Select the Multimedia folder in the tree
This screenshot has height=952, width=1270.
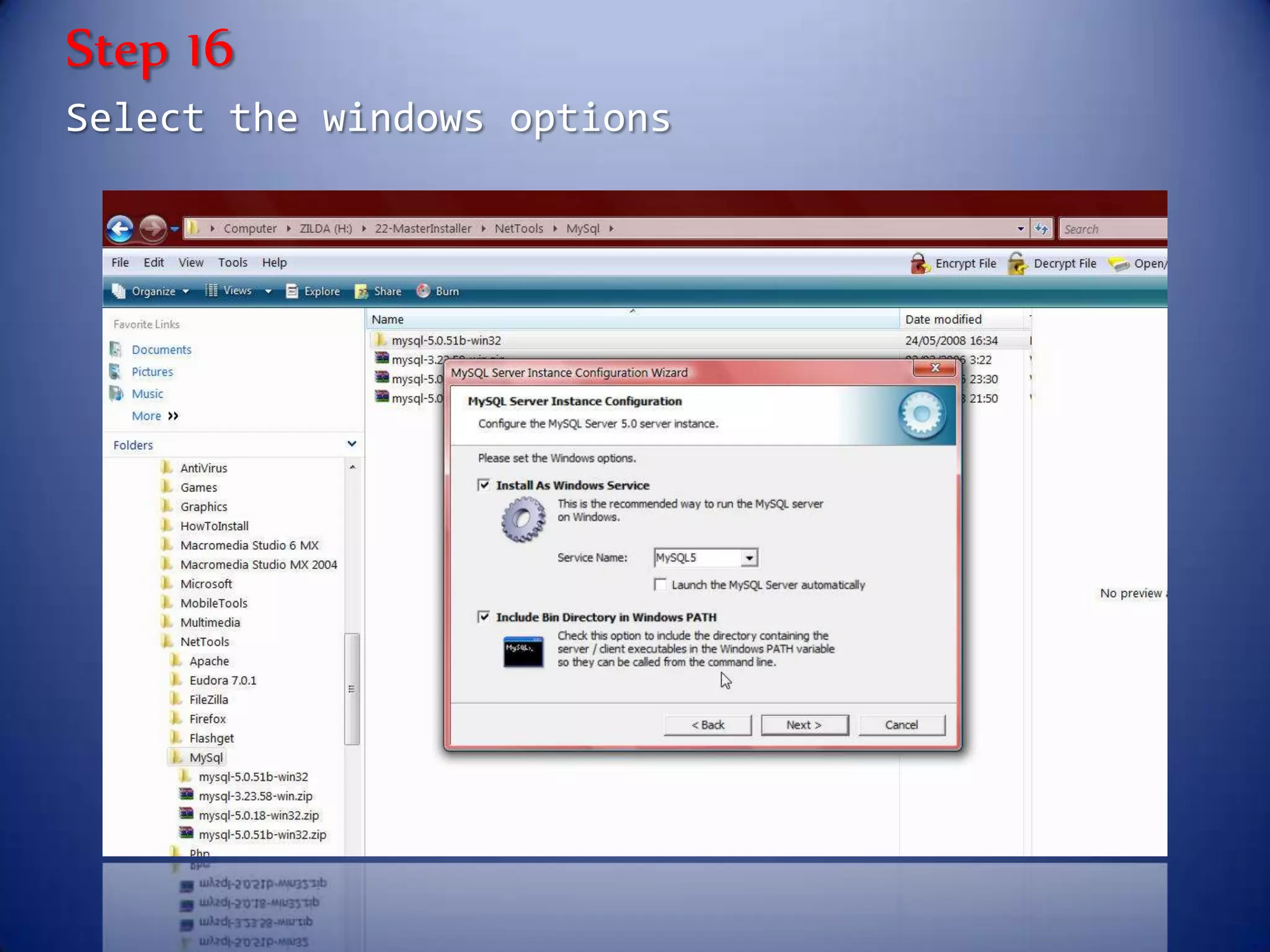[x=210, y=622]
